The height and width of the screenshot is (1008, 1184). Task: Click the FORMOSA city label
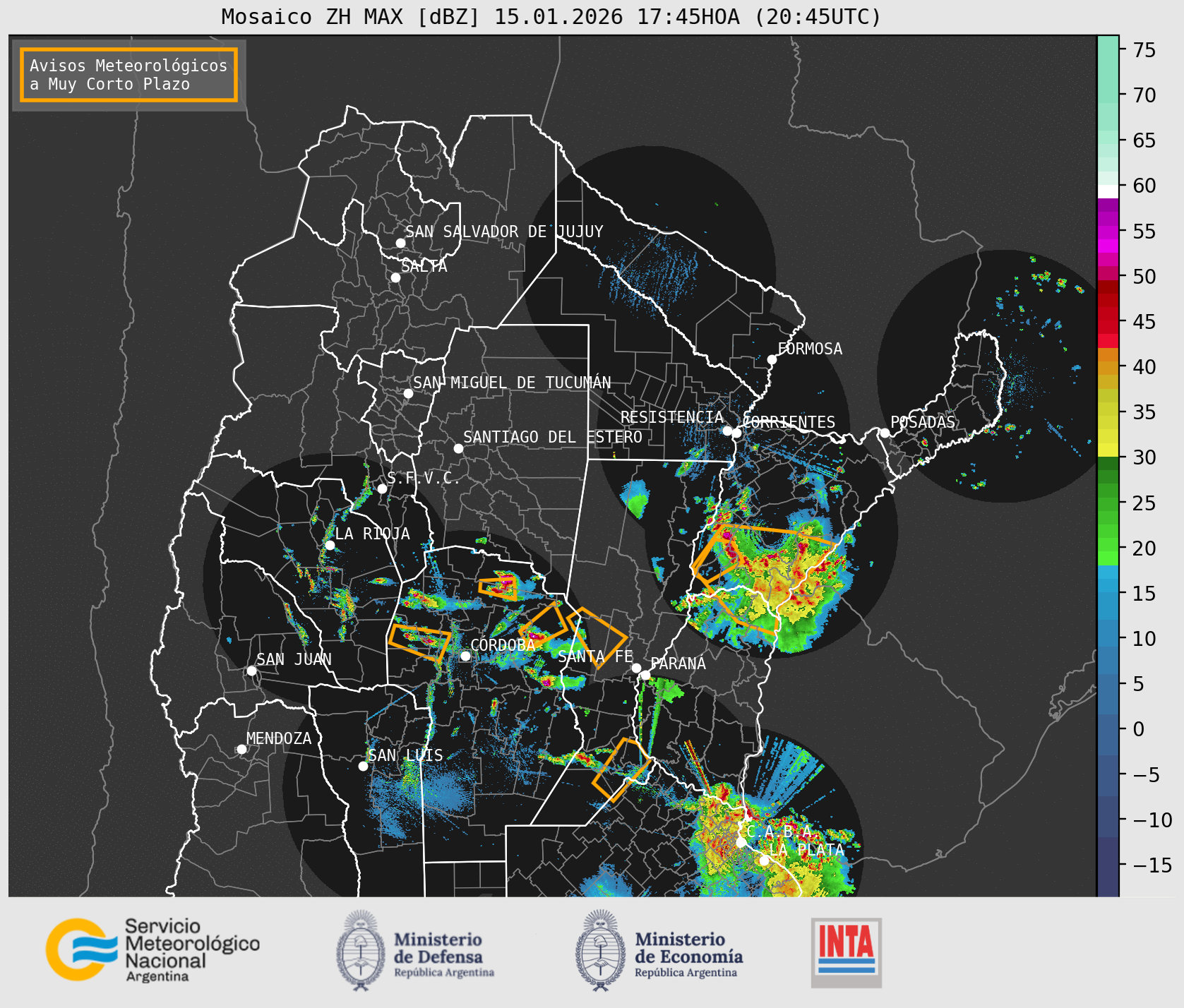[x=810, y=349]
